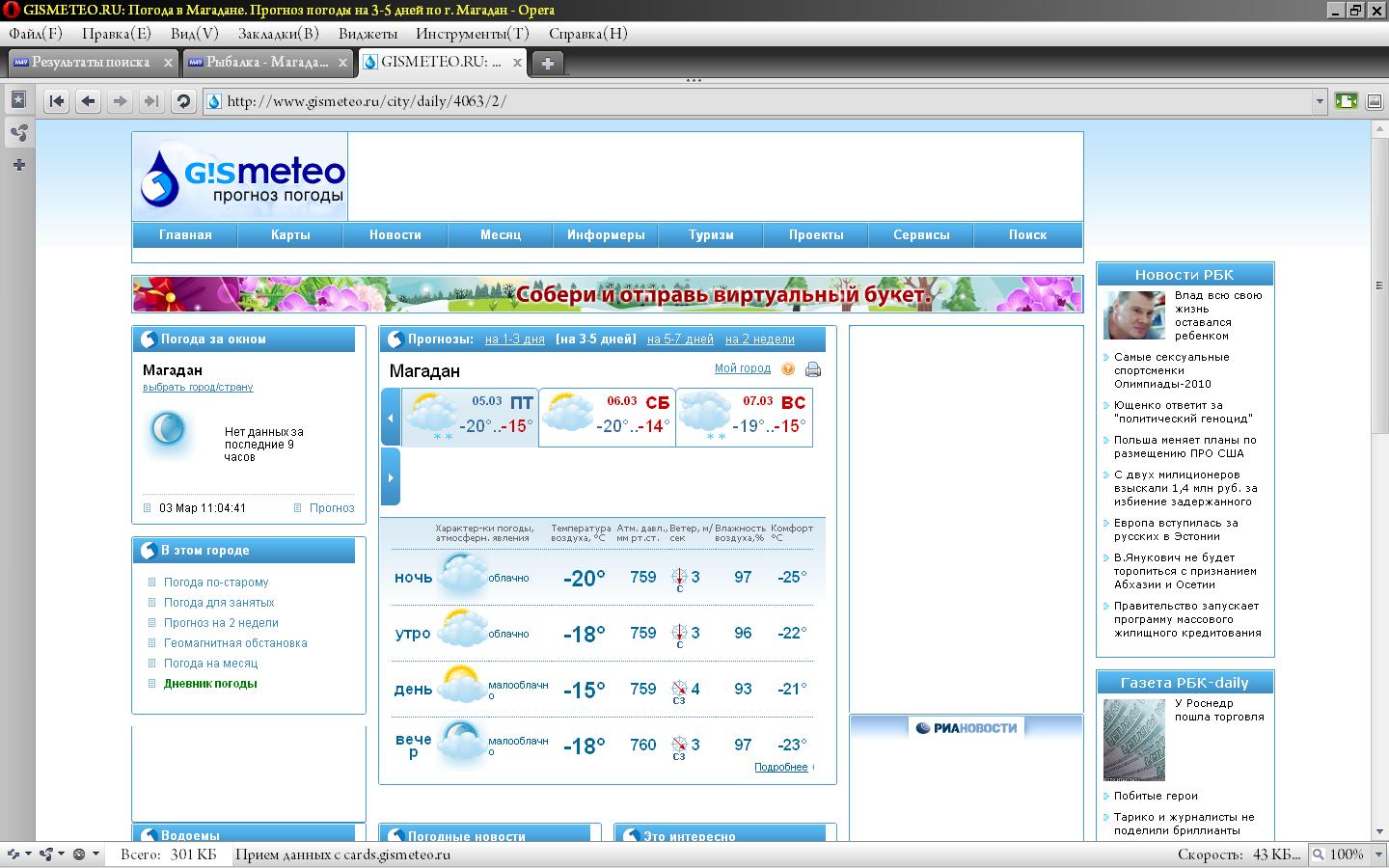Click the Rewind navigation button in toolbar
Image resolution: width=1389 pixels, height=868 pixels.
(x=57, y=101)
